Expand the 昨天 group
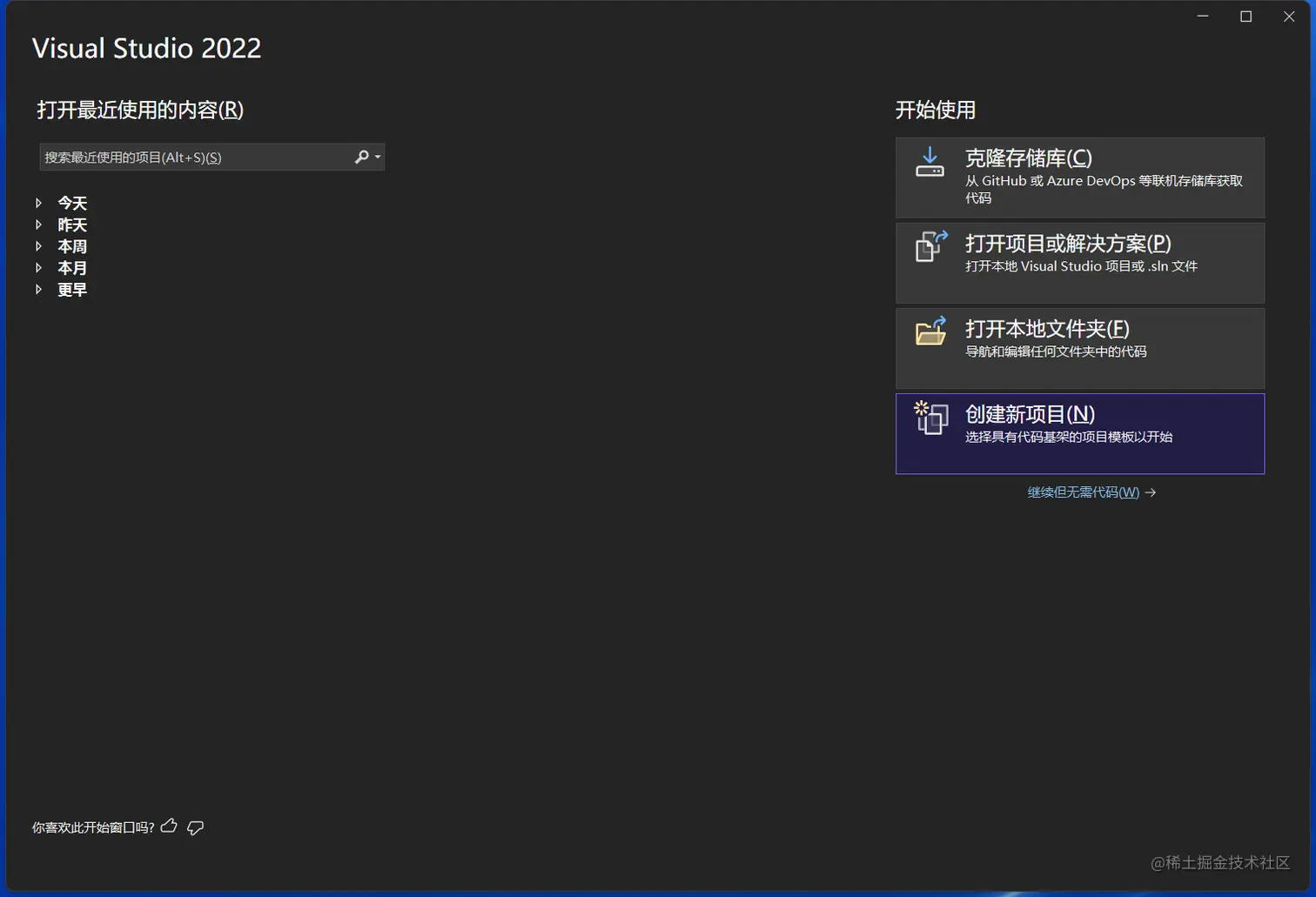The height and width of the screenshot is (897, 1316). tap(38, 224)
